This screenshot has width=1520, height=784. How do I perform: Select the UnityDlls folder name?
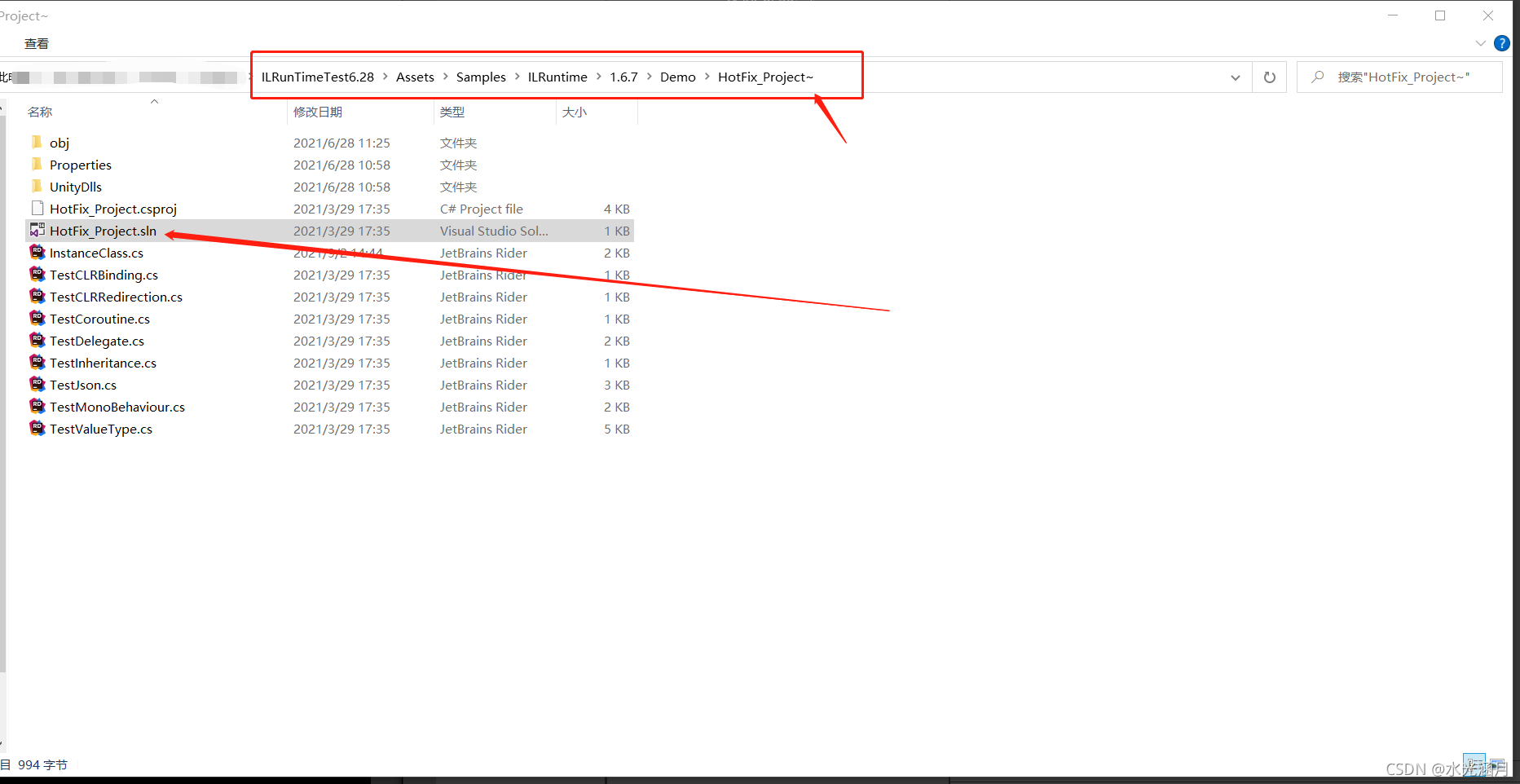coord(76,187)
